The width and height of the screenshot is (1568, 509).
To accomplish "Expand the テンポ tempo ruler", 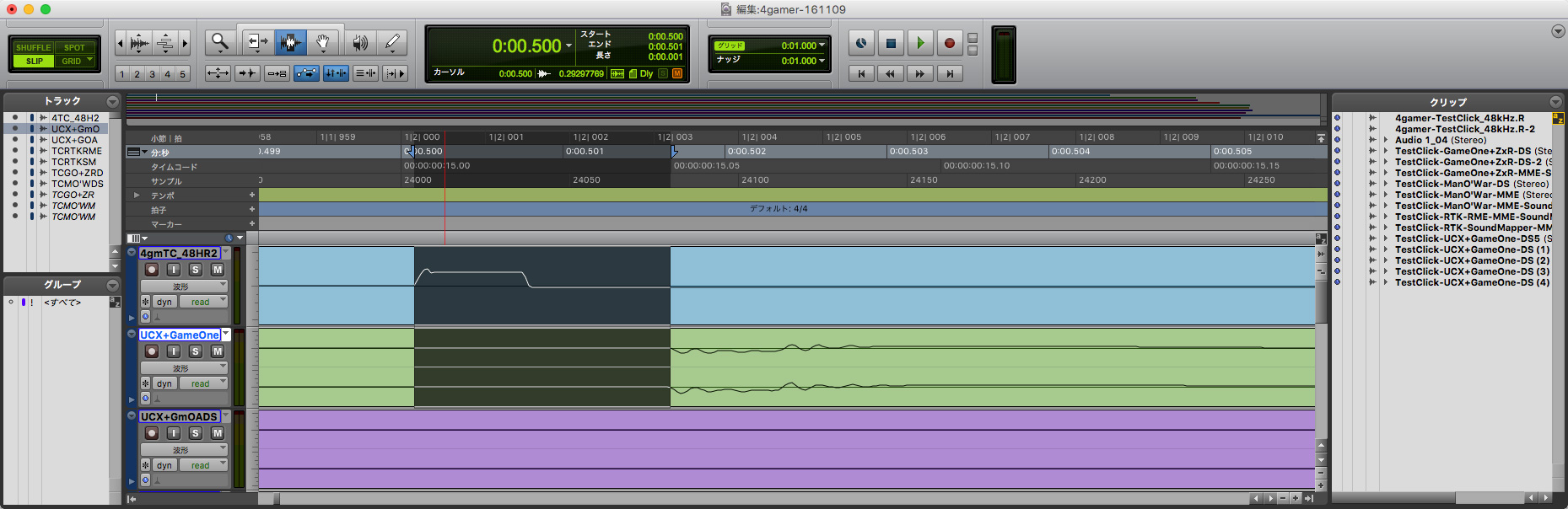I will coord(137,196).
